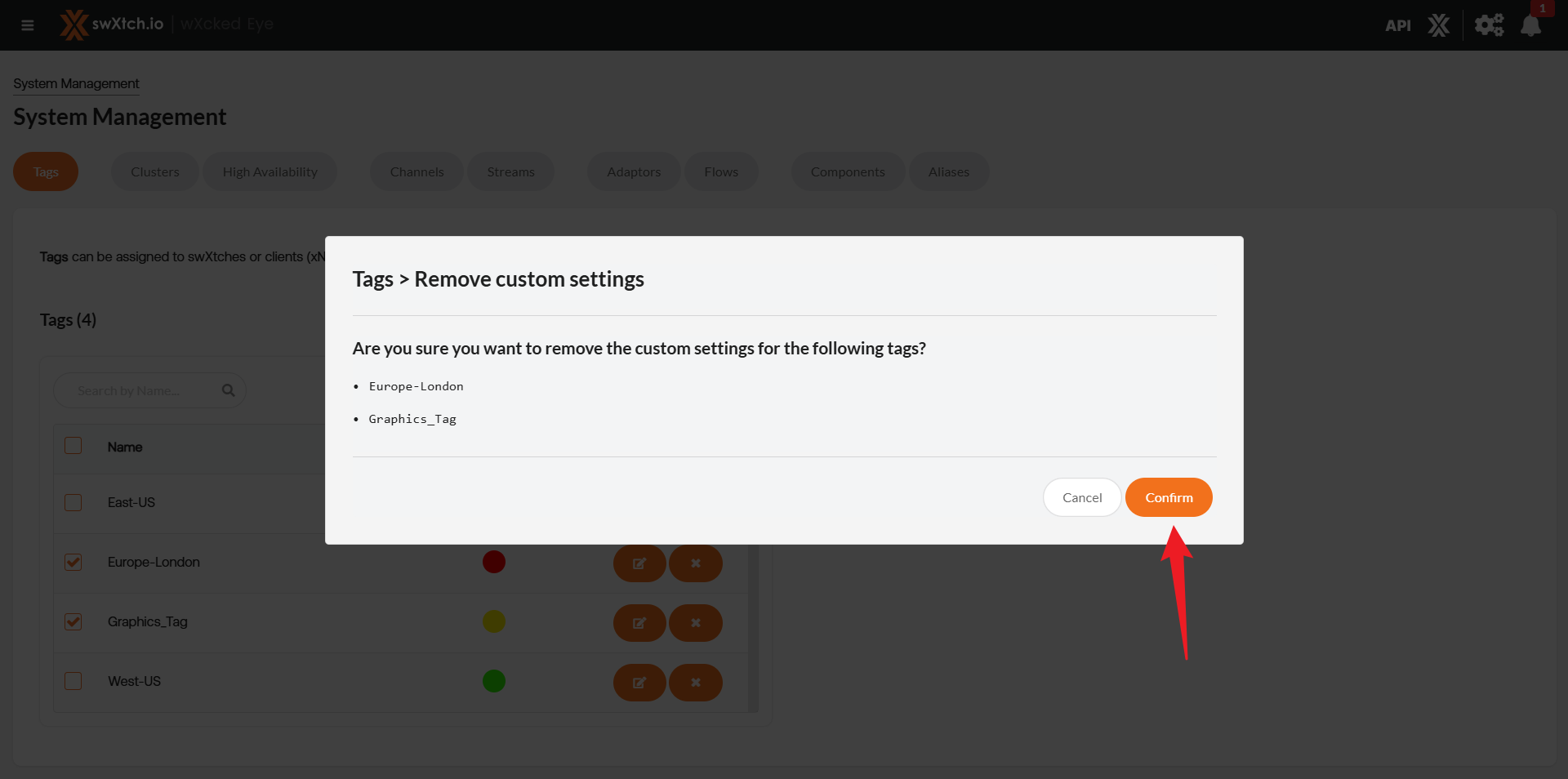1568x779 pixels.
Task: Switch to the Clusters tab
Action: point(154,171)
